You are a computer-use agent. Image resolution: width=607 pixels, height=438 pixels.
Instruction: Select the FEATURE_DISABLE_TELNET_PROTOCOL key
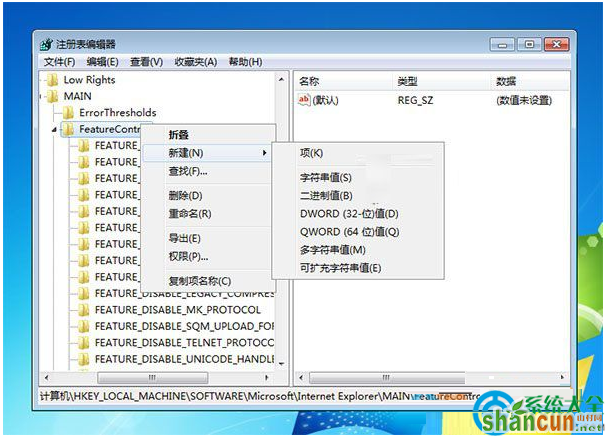(184, 343)
